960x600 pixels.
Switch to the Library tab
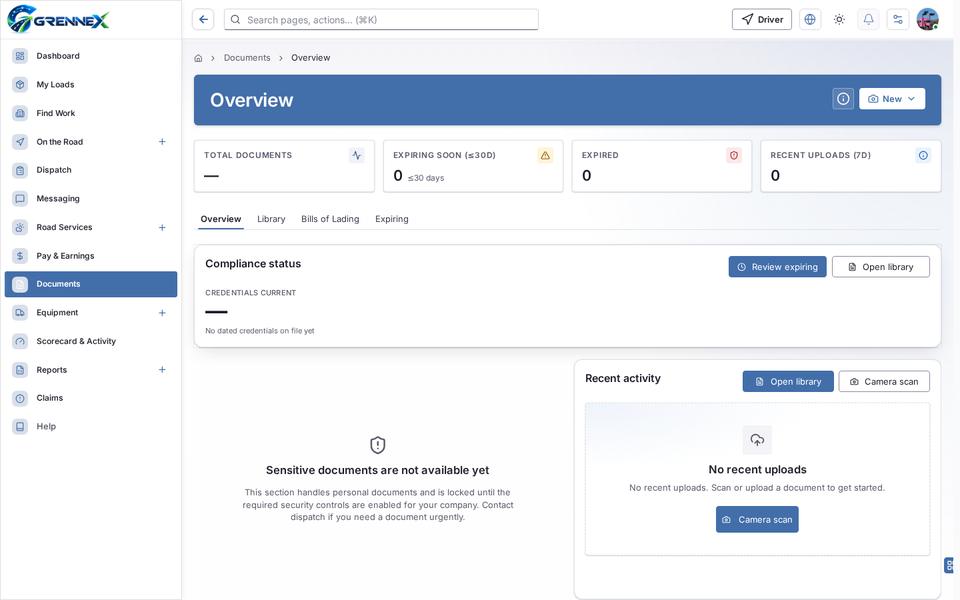click(x=271, y=219)
